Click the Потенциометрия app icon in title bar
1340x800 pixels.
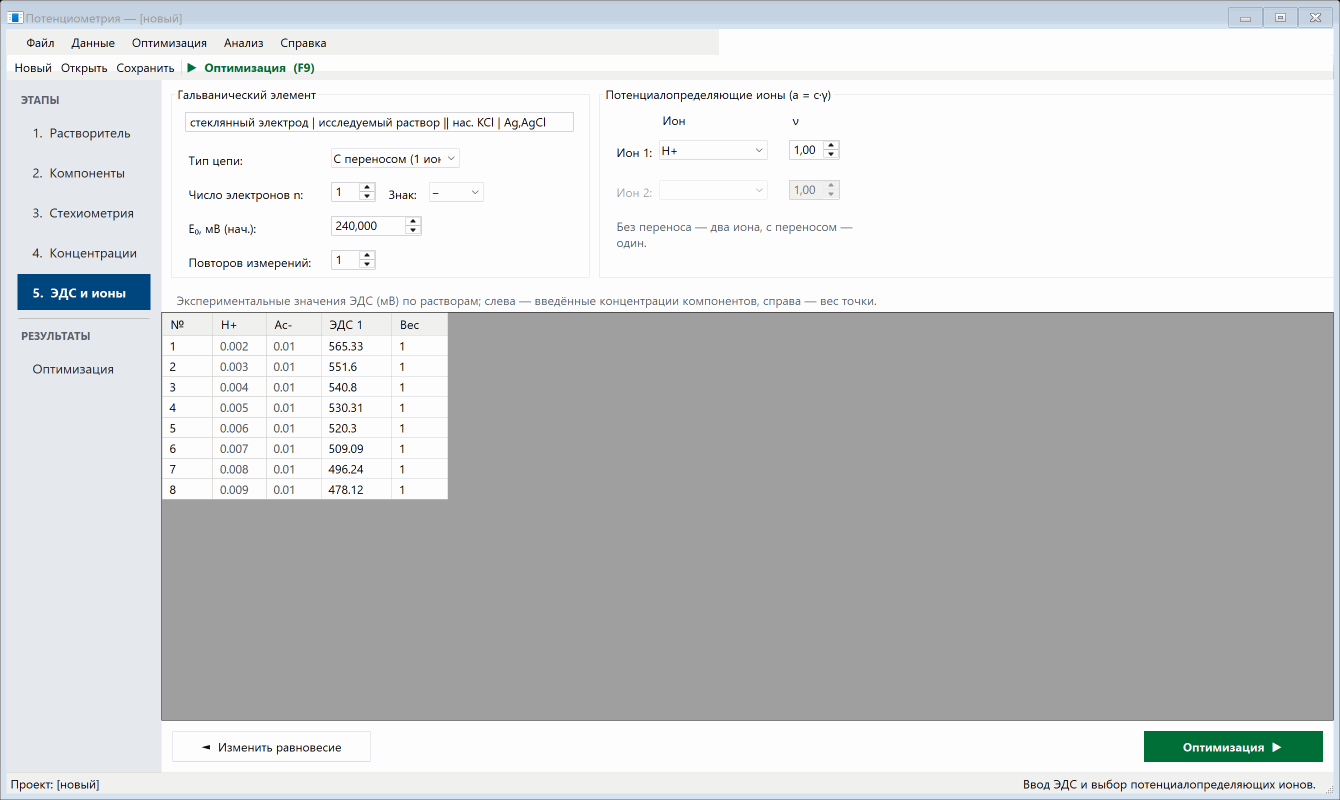[15, 18]
